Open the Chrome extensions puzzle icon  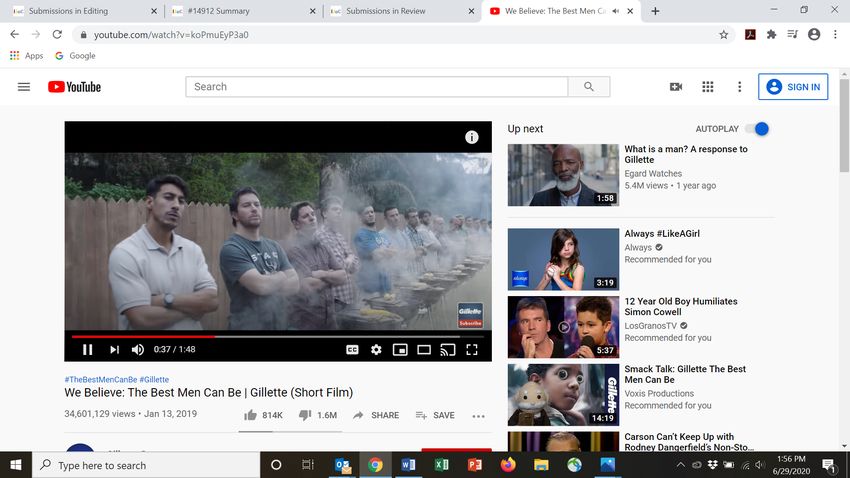click(771, 35)
